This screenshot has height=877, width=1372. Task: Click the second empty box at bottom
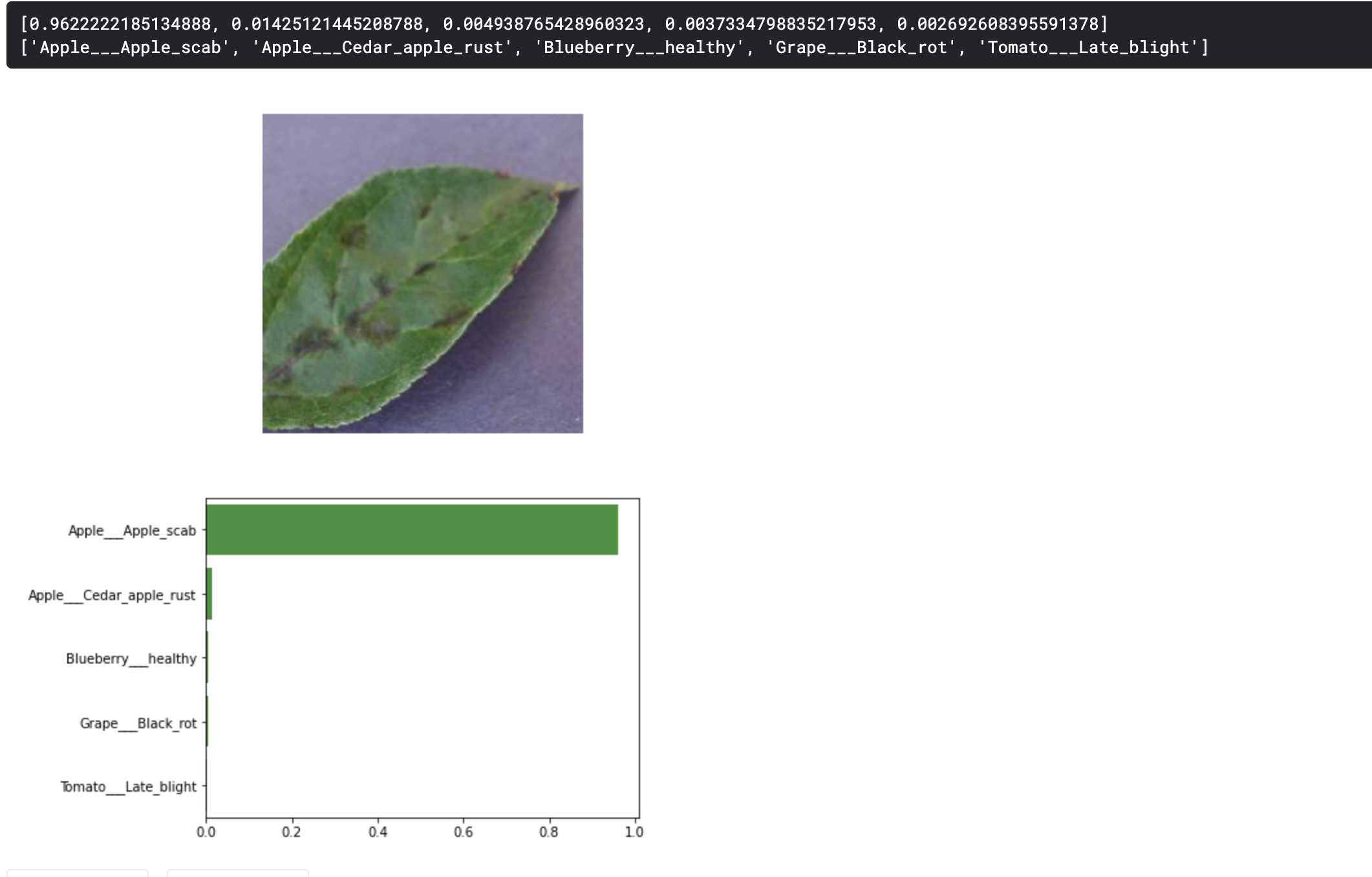tap(238, 873)
